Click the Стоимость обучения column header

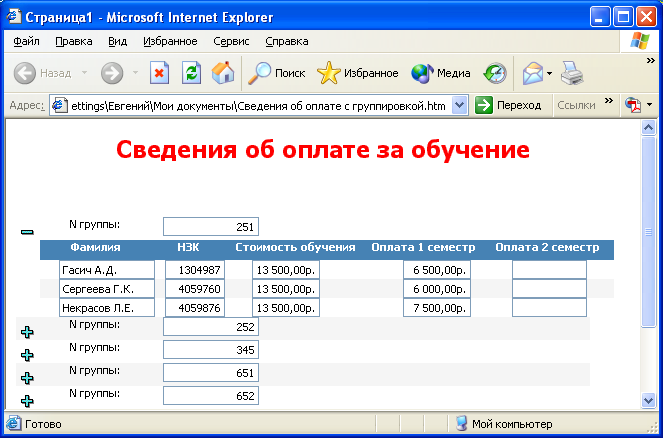[x=295, y=247]
